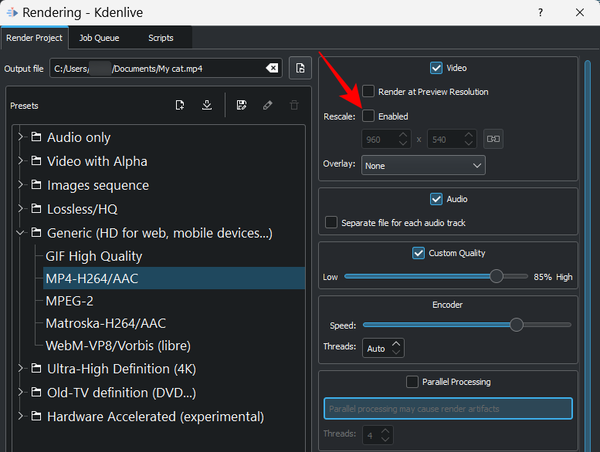600x452 pixels.
Task: Click the Audio only folder icon
Action: coord(36,137)
